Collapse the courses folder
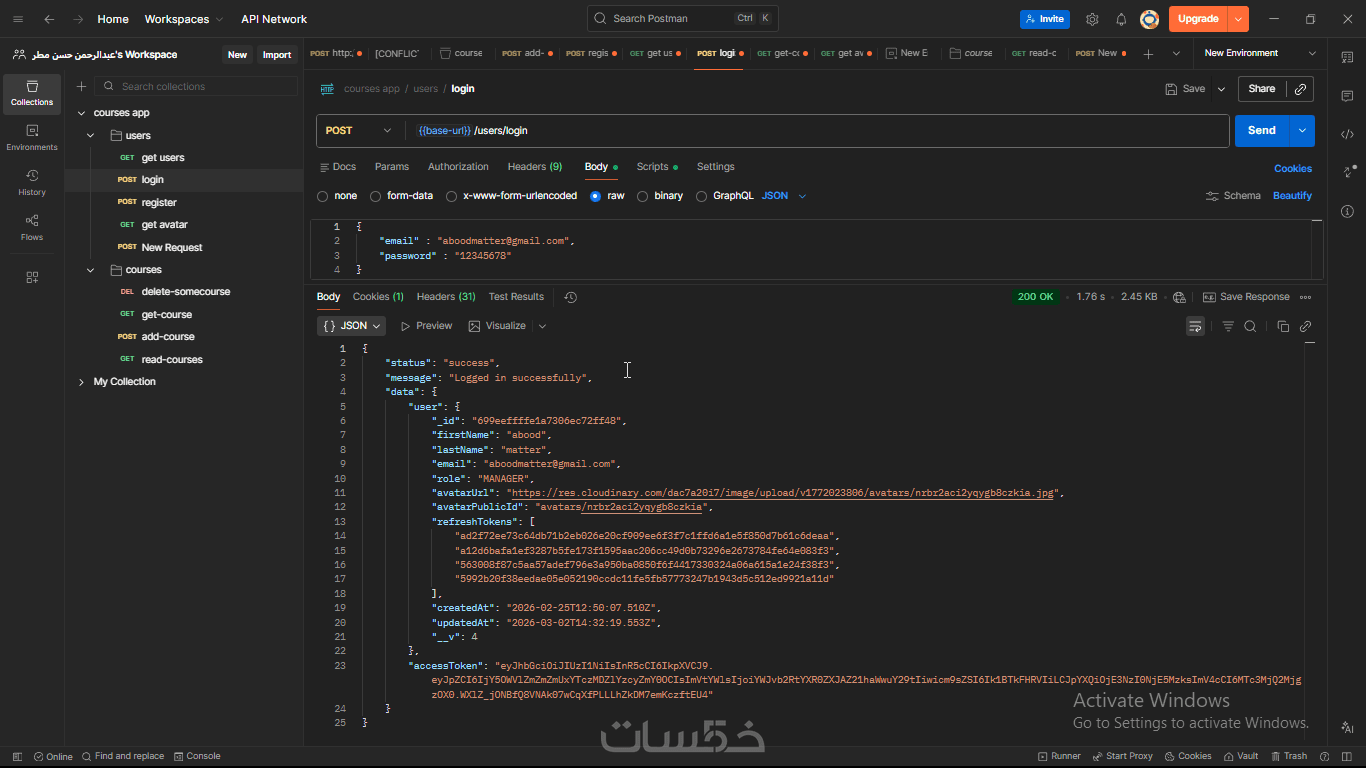 pos(91,270)
